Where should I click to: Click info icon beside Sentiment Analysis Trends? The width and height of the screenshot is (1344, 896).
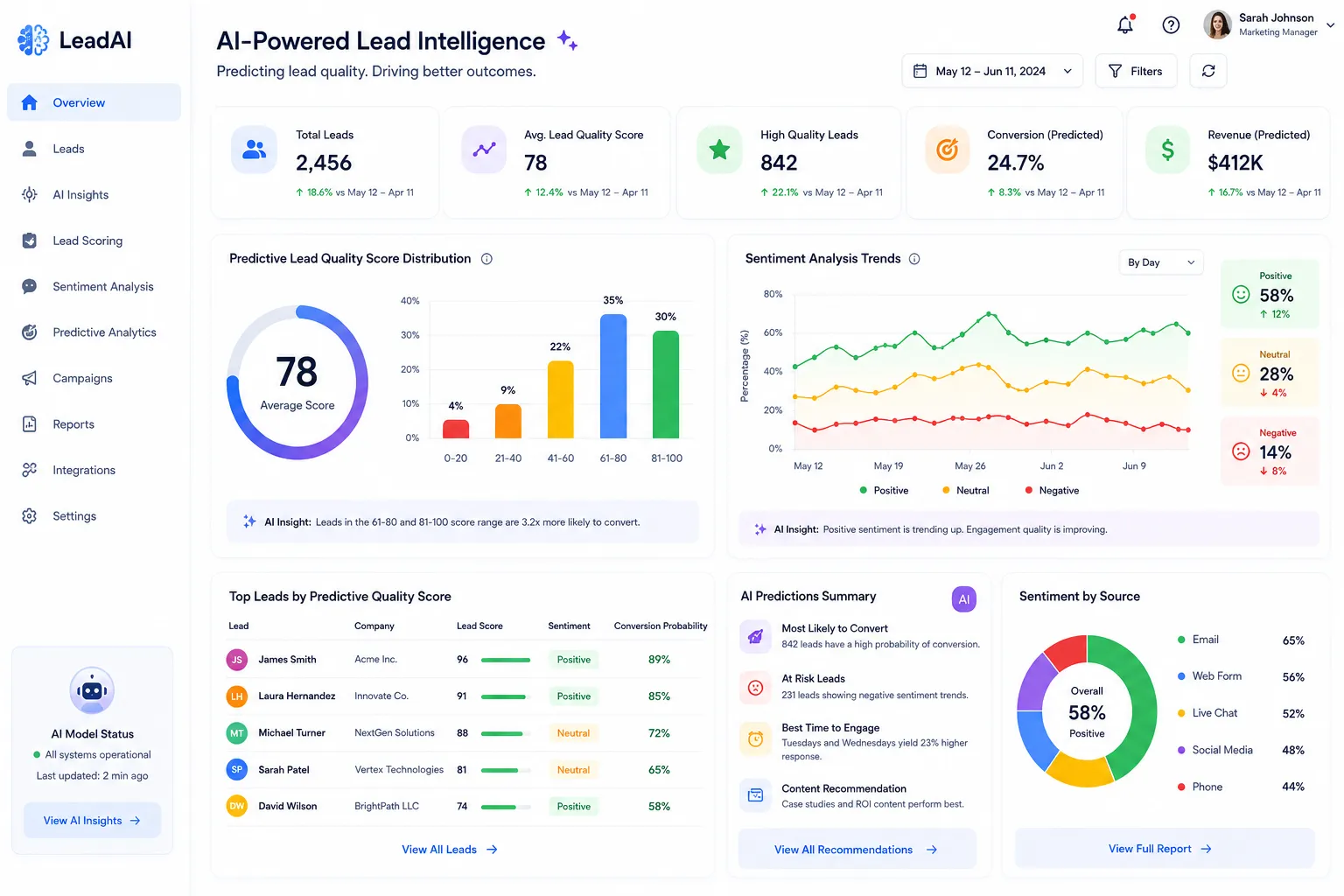(914, 259)
